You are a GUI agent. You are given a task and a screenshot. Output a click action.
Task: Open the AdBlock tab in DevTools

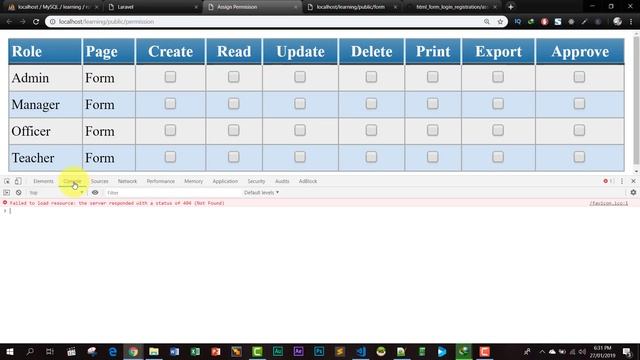click(308, 181)
